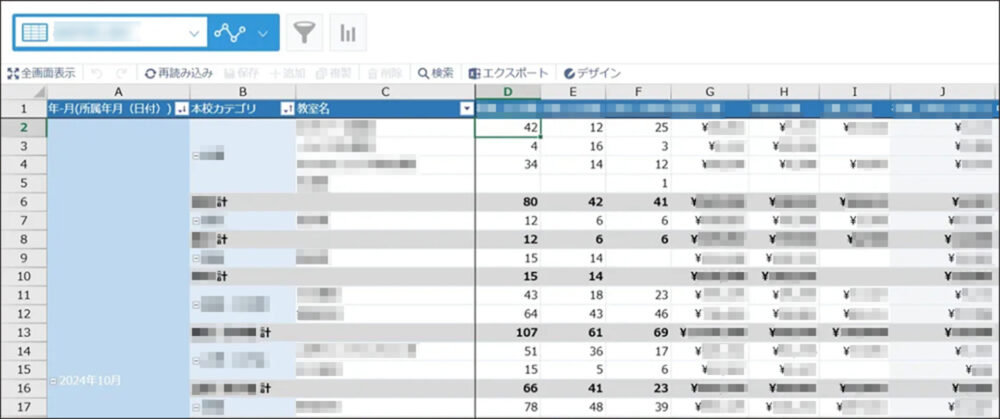
Task: Click cell F17 with value 39
Action: click(x=638, y=406)
